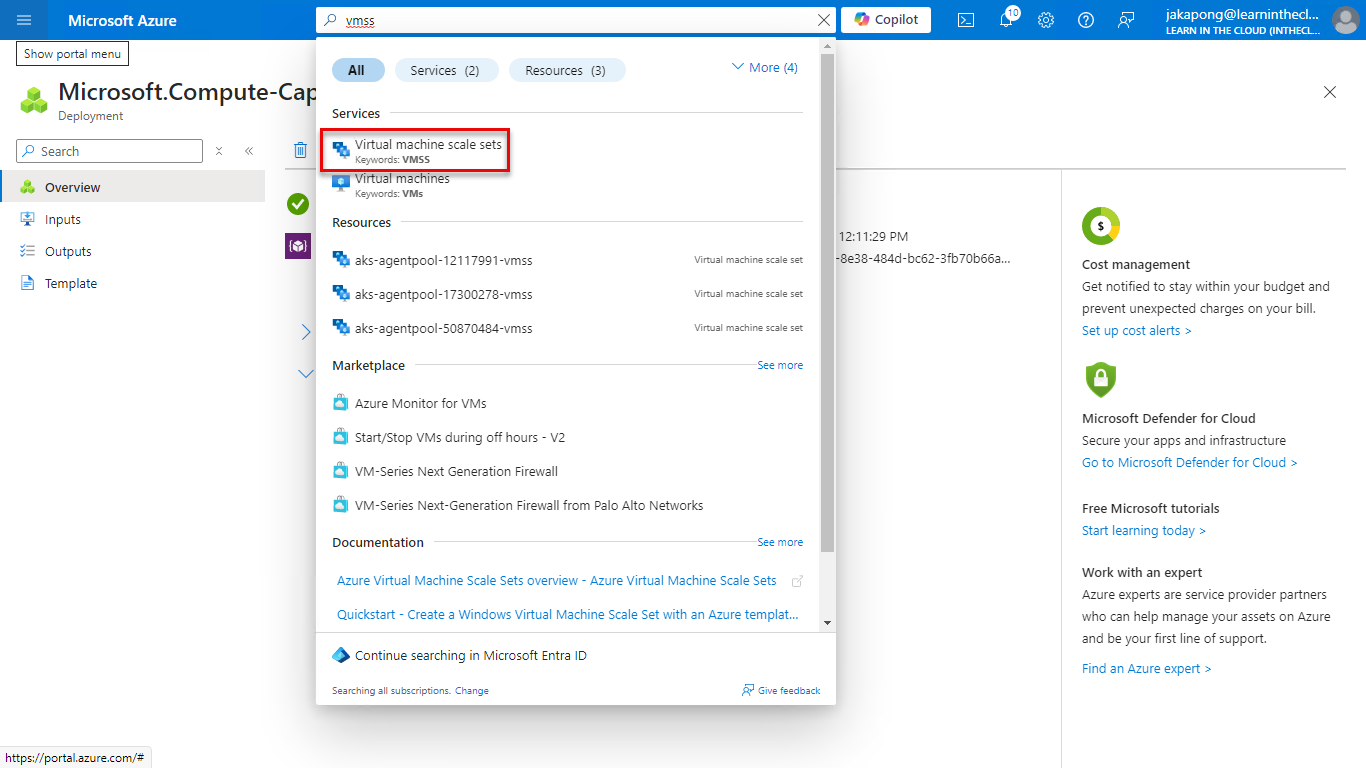Open aks-agentpool-17300278-vmss resource
Viewport: 1366px width, 768px height.
click(567, 294)
